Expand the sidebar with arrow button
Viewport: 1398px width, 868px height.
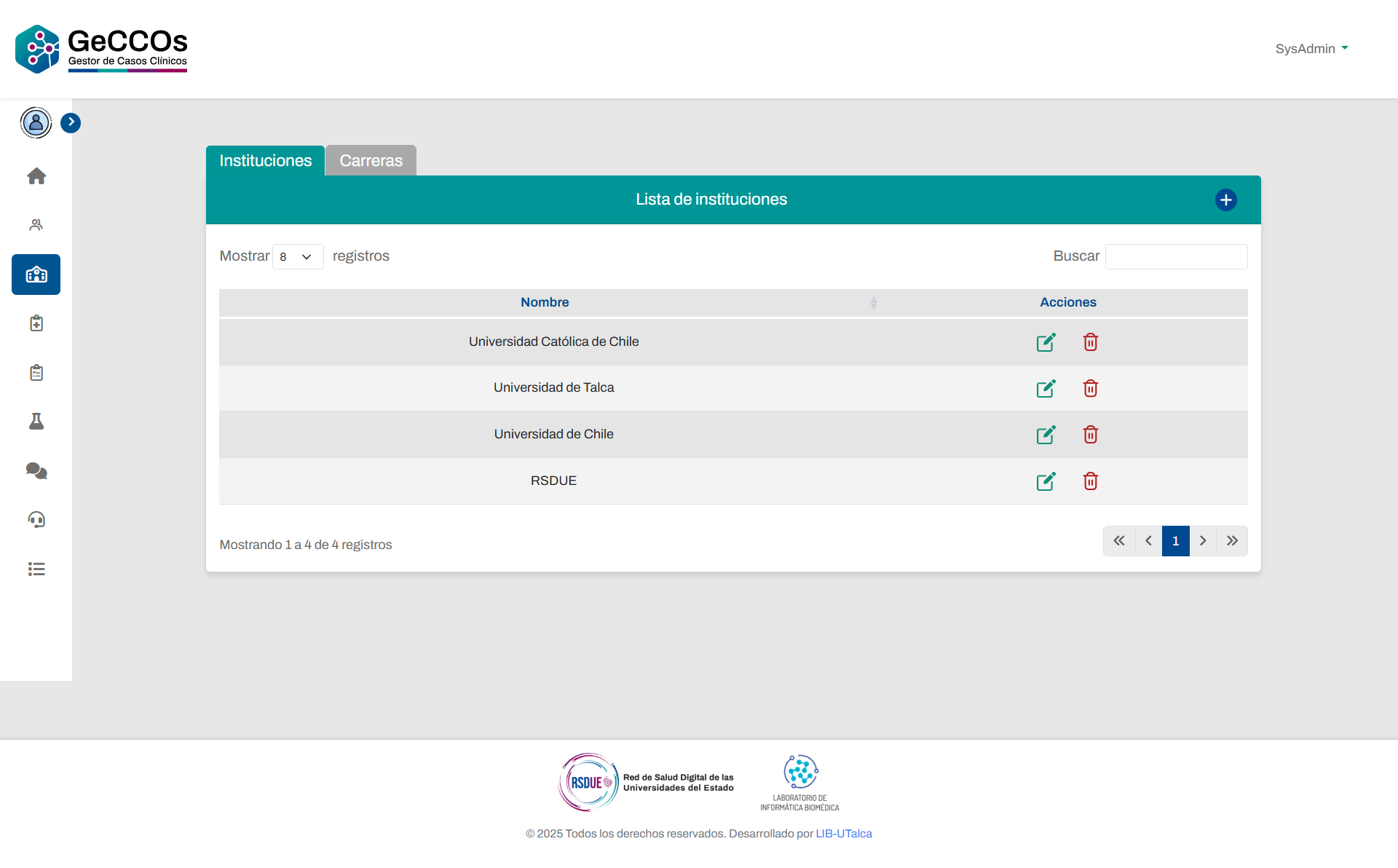(x=71, y=122)
